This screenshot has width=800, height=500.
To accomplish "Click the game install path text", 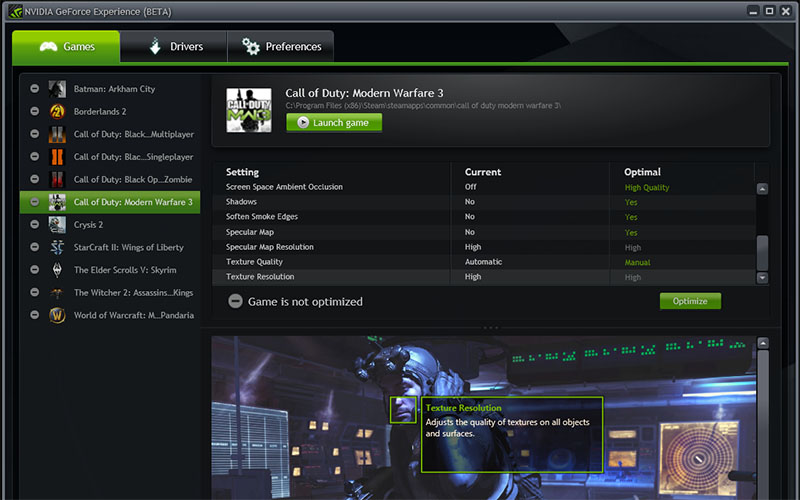I will pos(423,106).
